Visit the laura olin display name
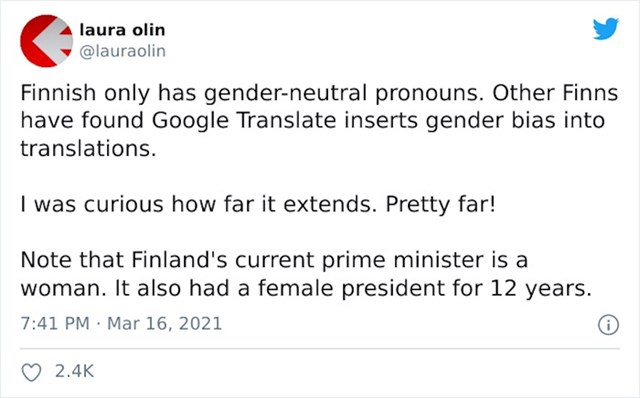 [x=122, y=30]
